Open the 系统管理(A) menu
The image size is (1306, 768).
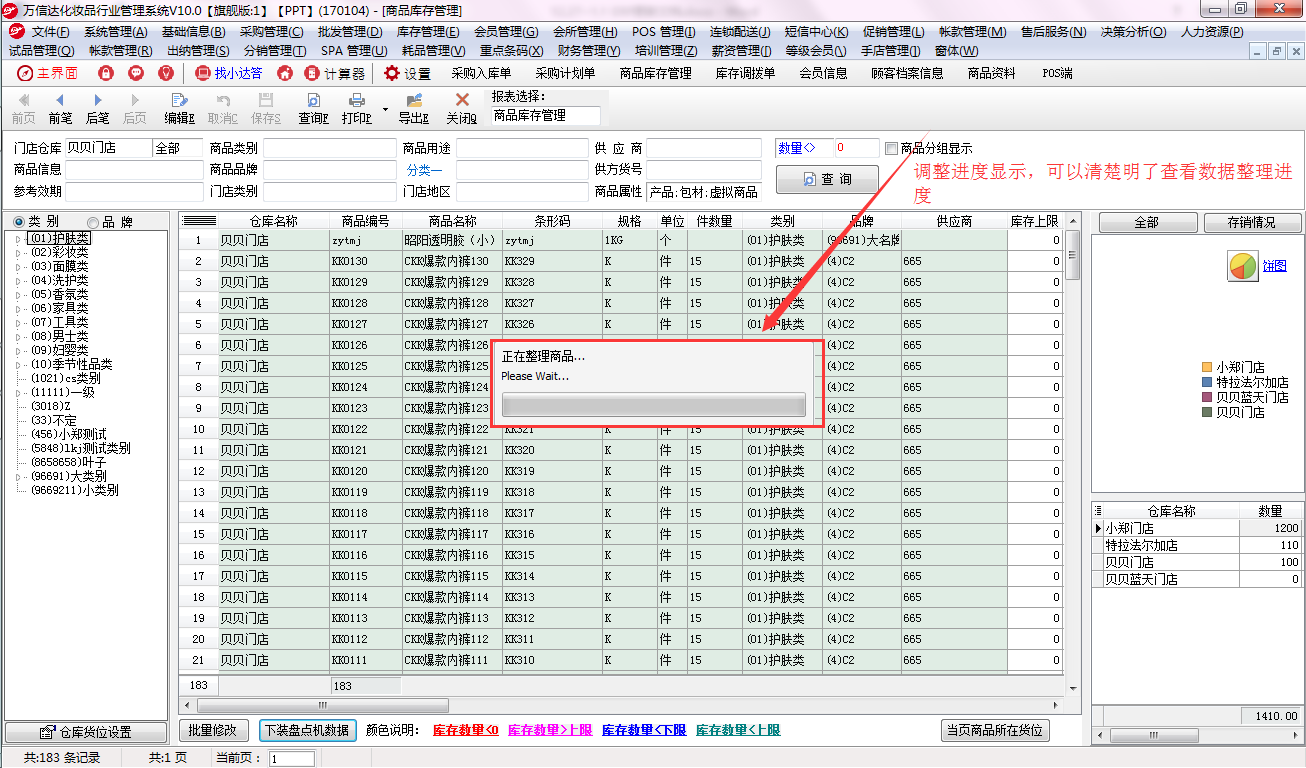click(x=116, y=32)
